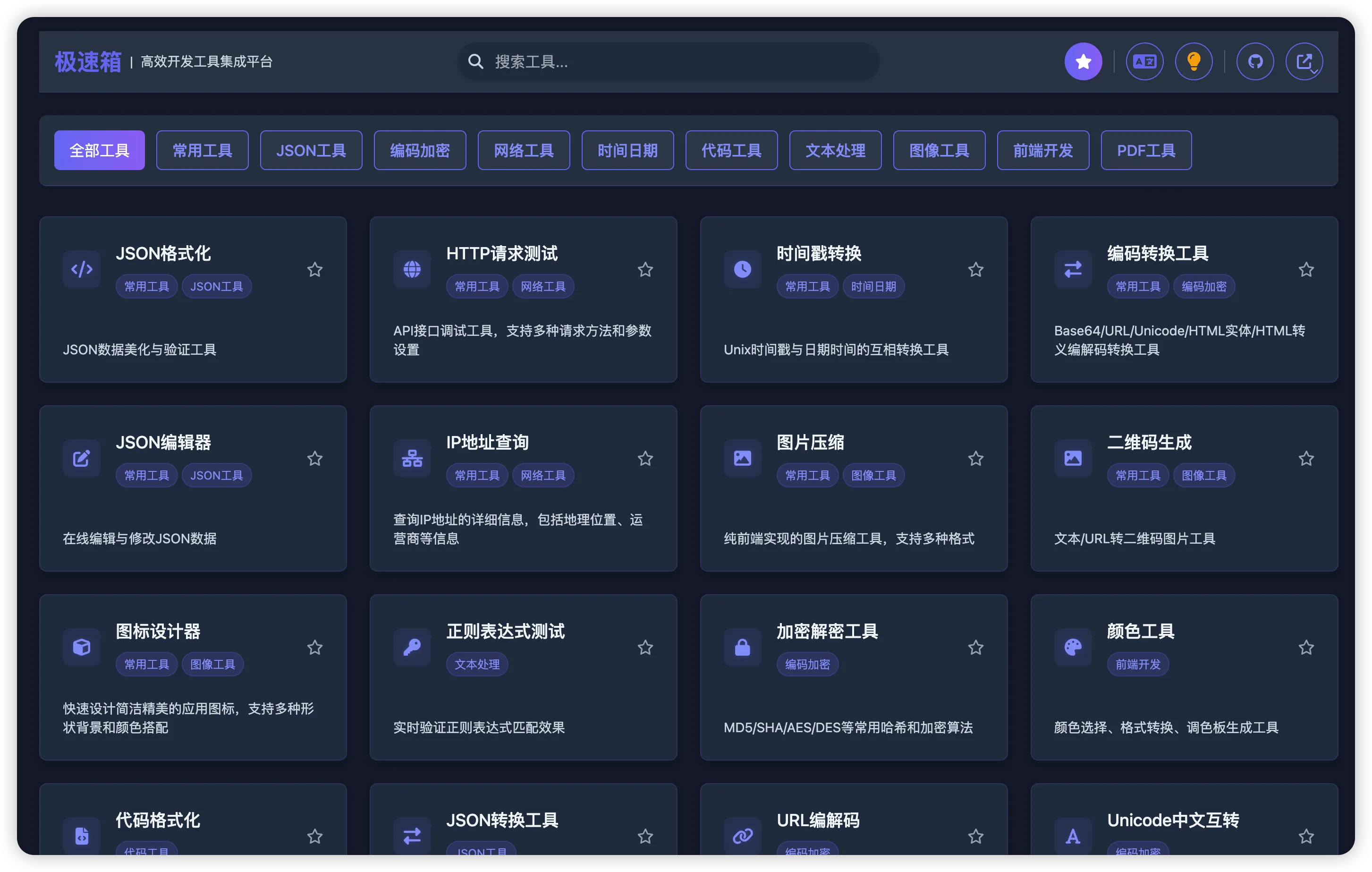
Task: Click the 图标设计器 cube icon
Action: tap(82, 647)
